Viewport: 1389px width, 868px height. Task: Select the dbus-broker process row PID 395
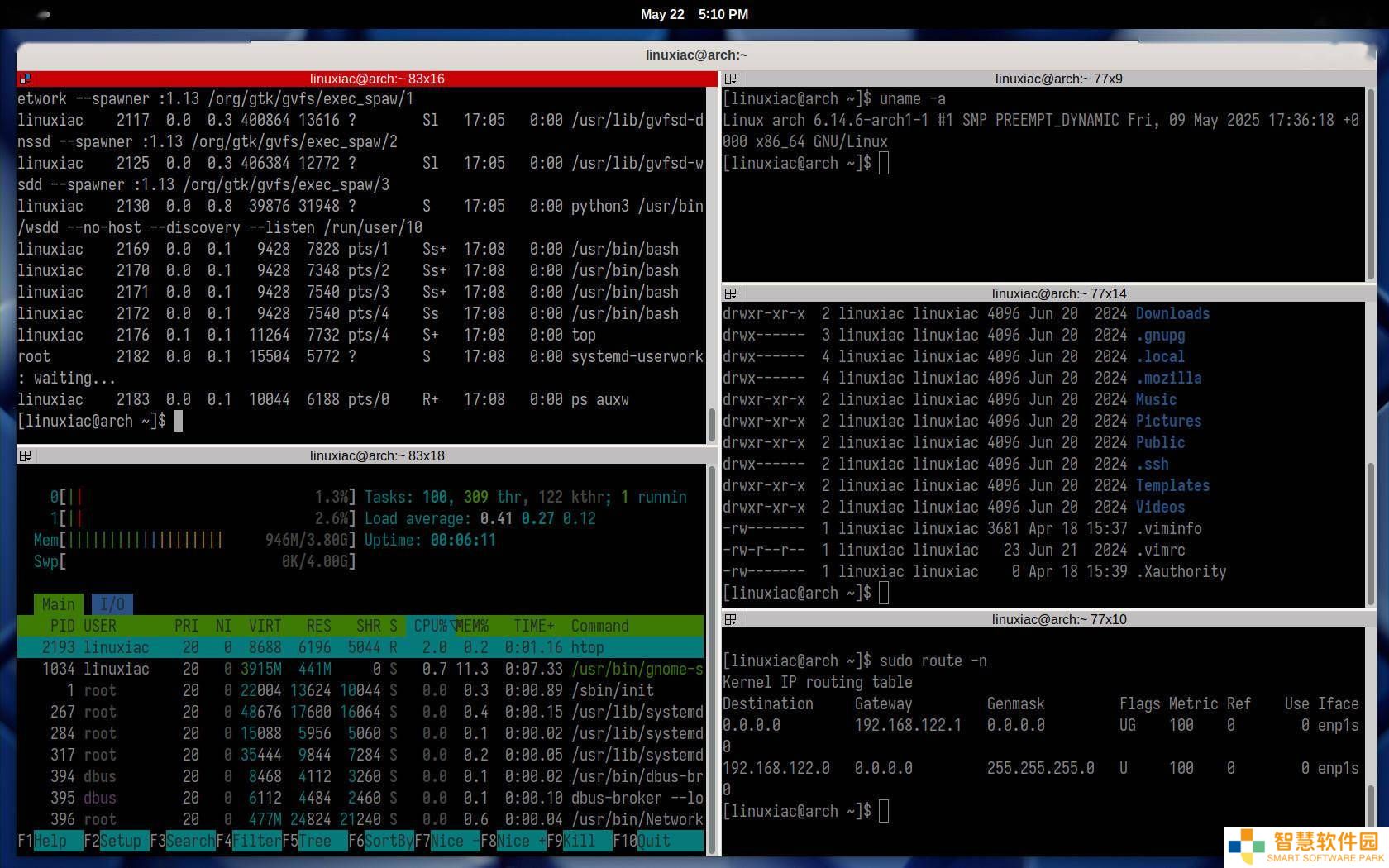point(360,798)
